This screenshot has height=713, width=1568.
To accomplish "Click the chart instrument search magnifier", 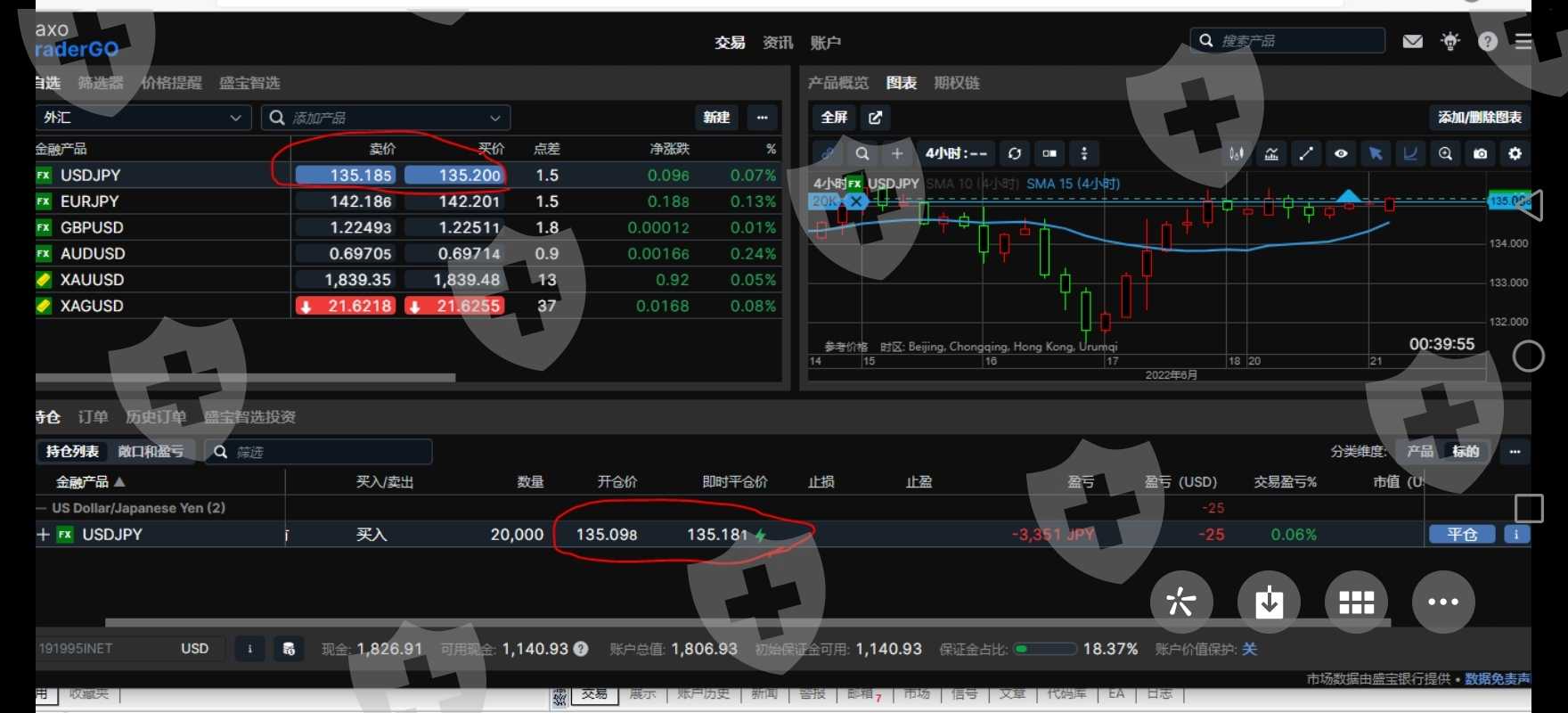I will 862,153.
